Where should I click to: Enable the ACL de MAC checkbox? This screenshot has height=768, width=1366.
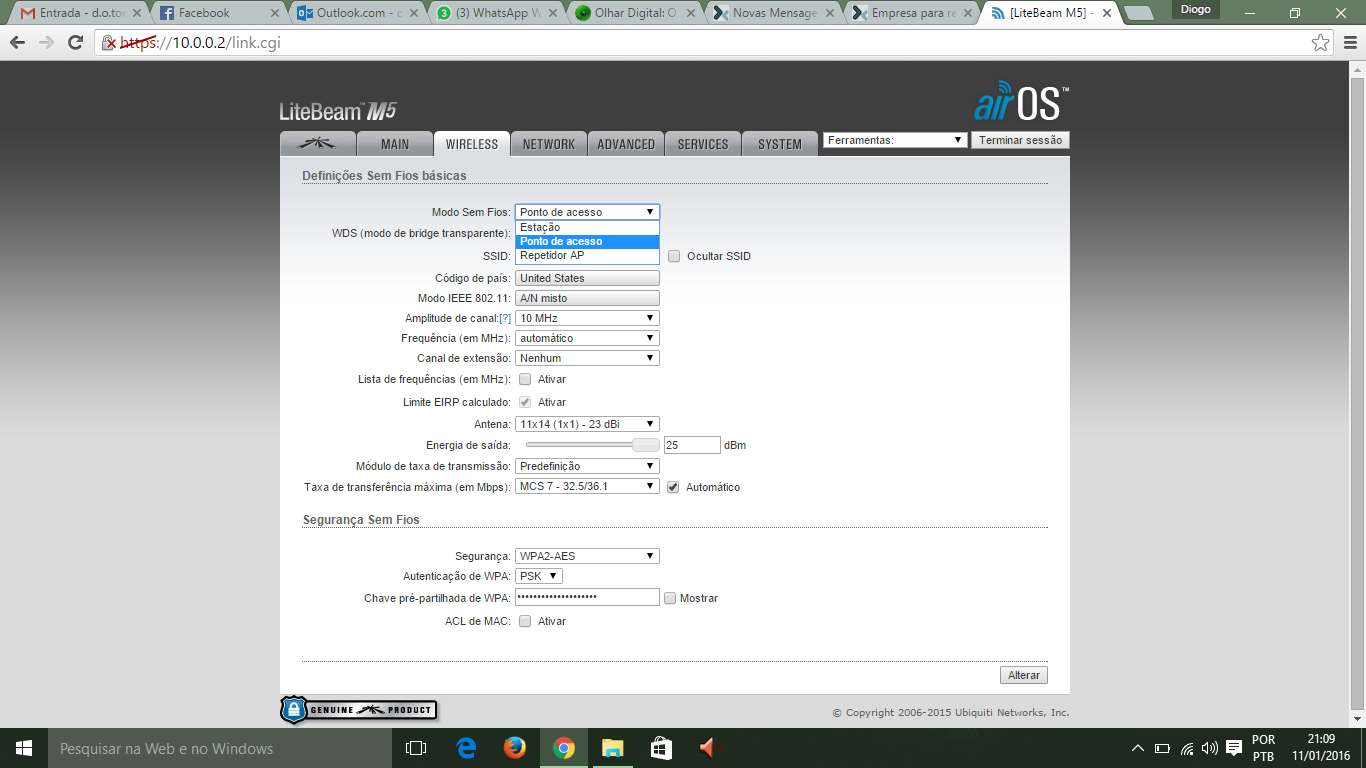coord(525,621)
